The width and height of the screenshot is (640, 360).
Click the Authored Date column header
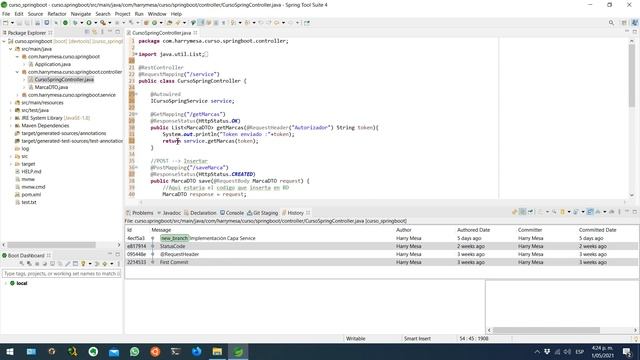[473, 230]
